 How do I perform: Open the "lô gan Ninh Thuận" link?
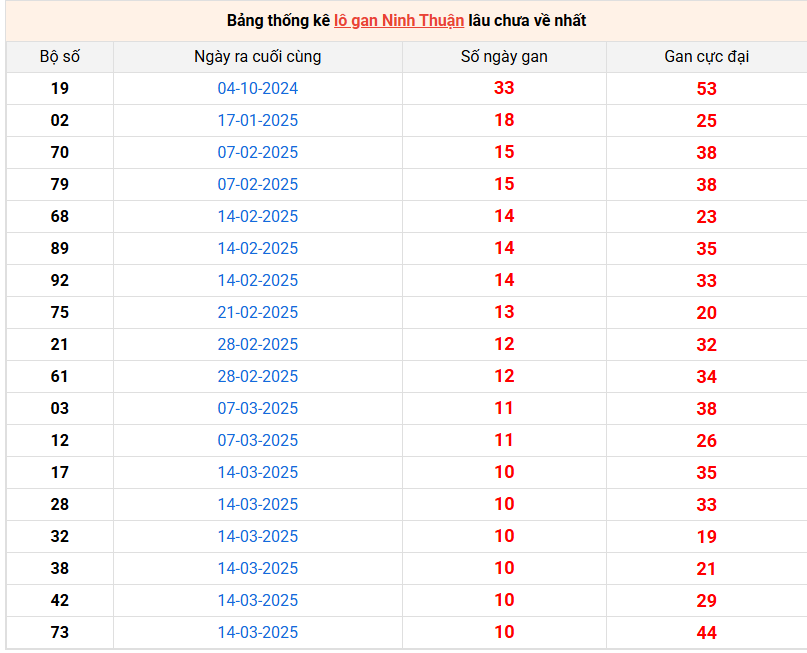(x=399, y=21)
